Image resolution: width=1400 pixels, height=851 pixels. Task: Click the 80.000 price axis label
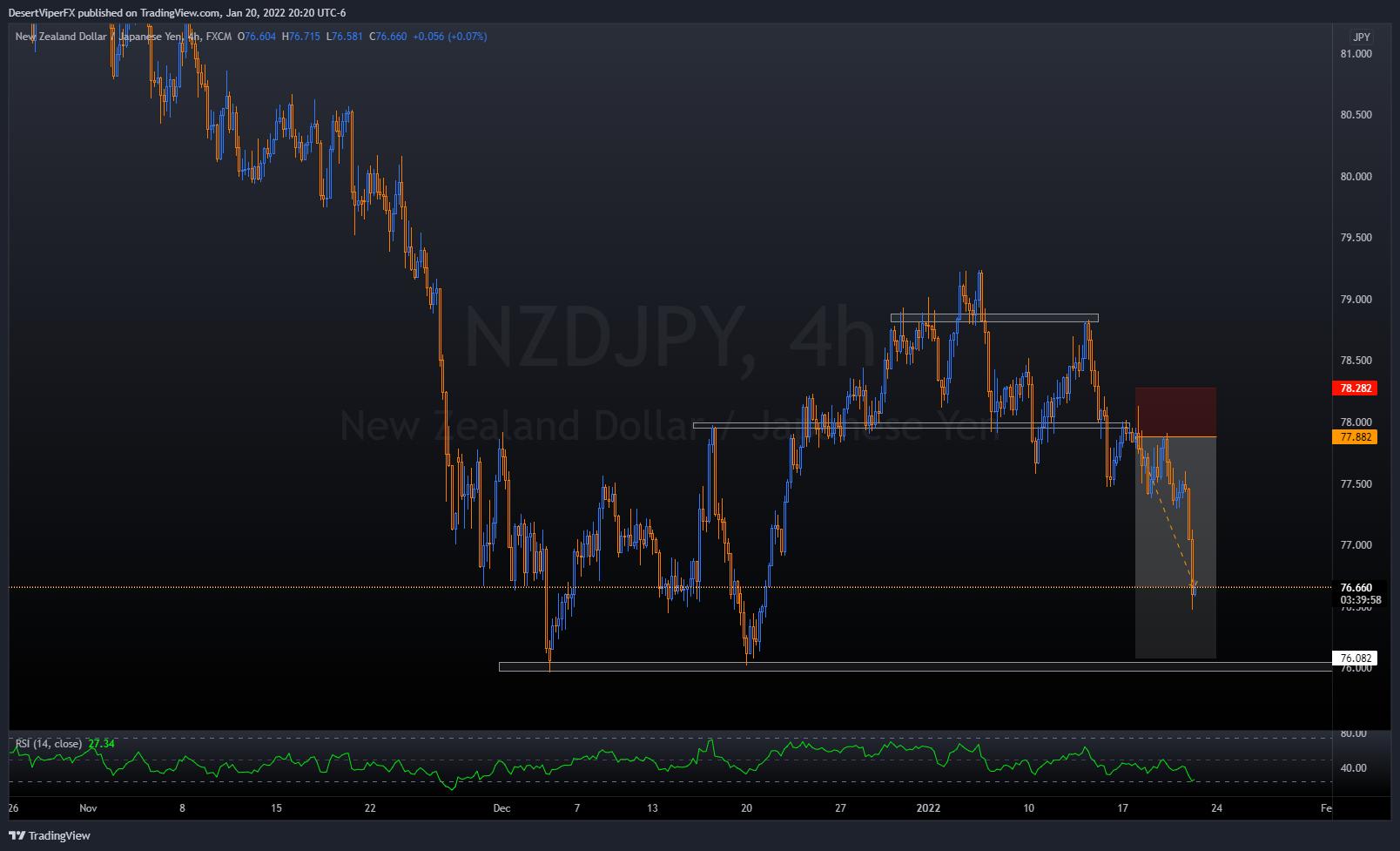tap(1356, 177)
